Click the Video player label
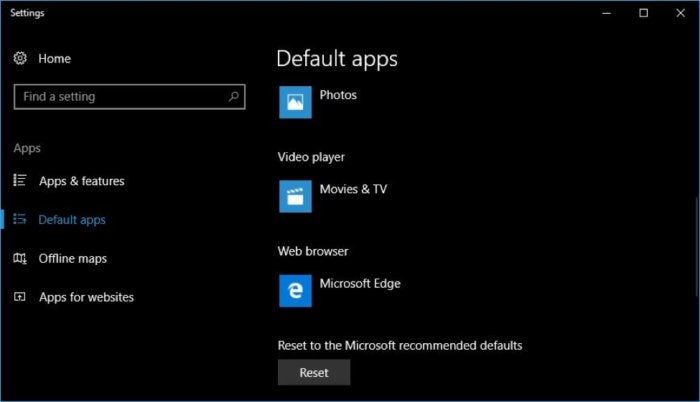Viewport: 700px width, 402px height. pos(311,157)
